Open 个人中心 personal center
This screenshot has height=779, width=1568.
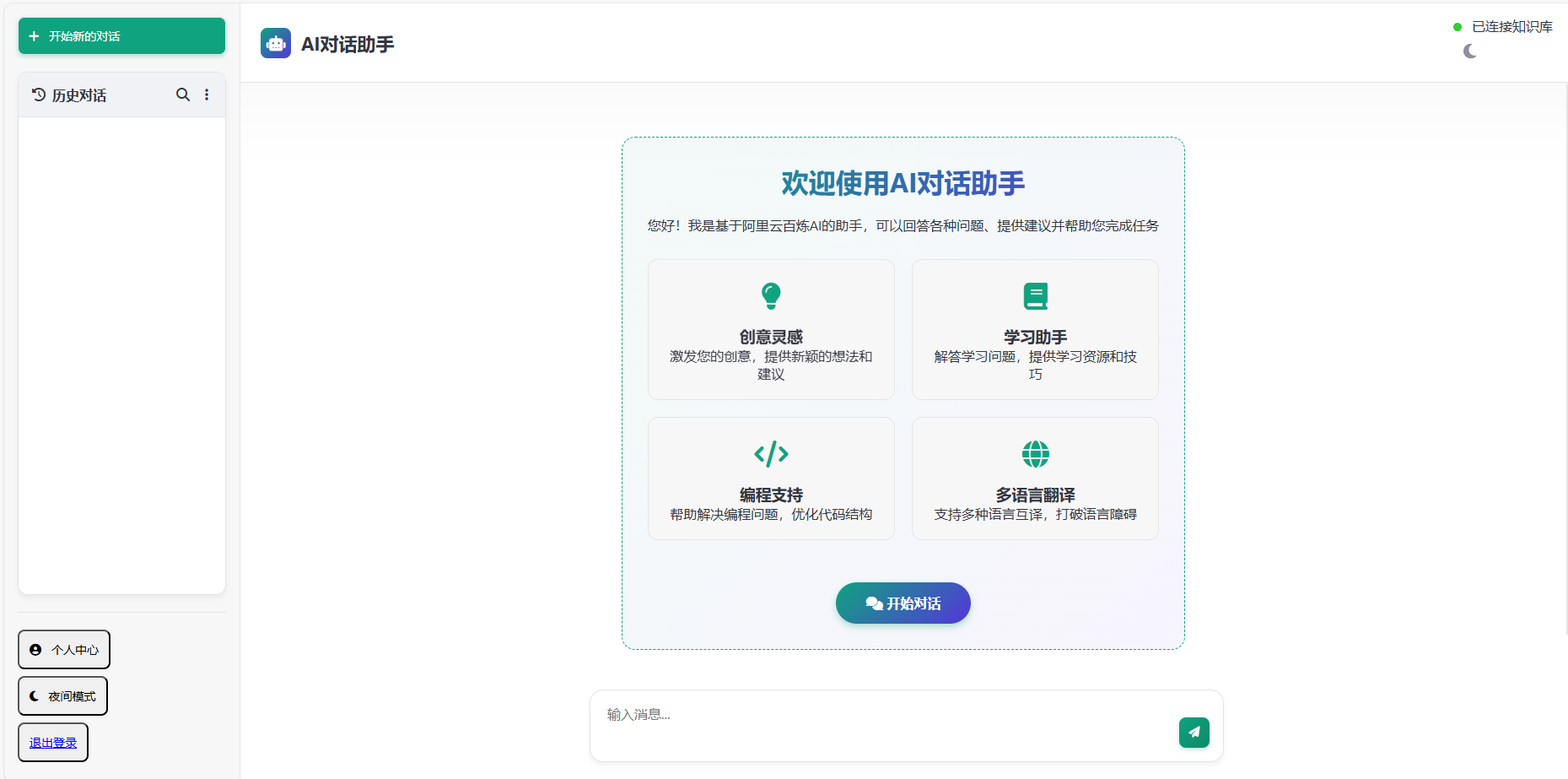click(x=64, y=650)
